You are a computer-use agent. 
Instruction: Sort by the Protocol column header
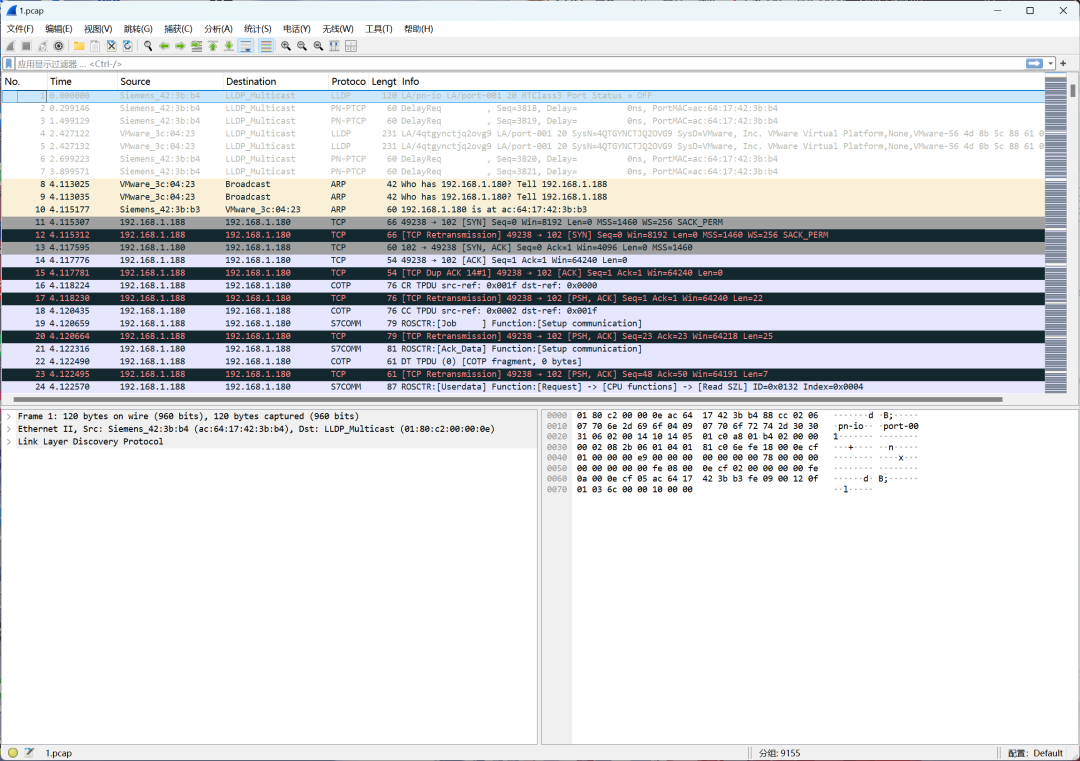(x=349, y=81)
